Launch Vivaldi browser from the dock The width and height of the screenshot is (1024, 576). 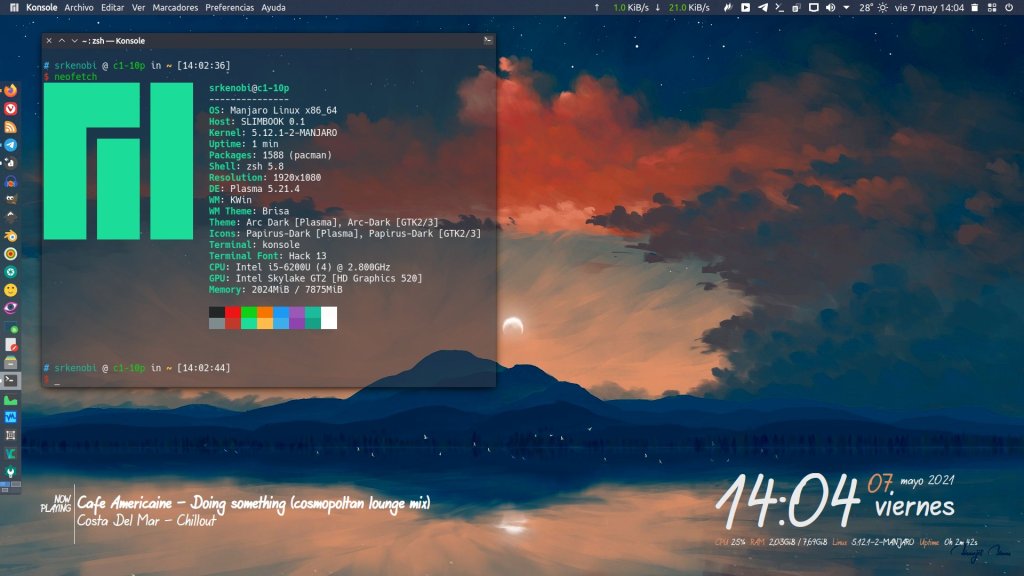point(10,109)
